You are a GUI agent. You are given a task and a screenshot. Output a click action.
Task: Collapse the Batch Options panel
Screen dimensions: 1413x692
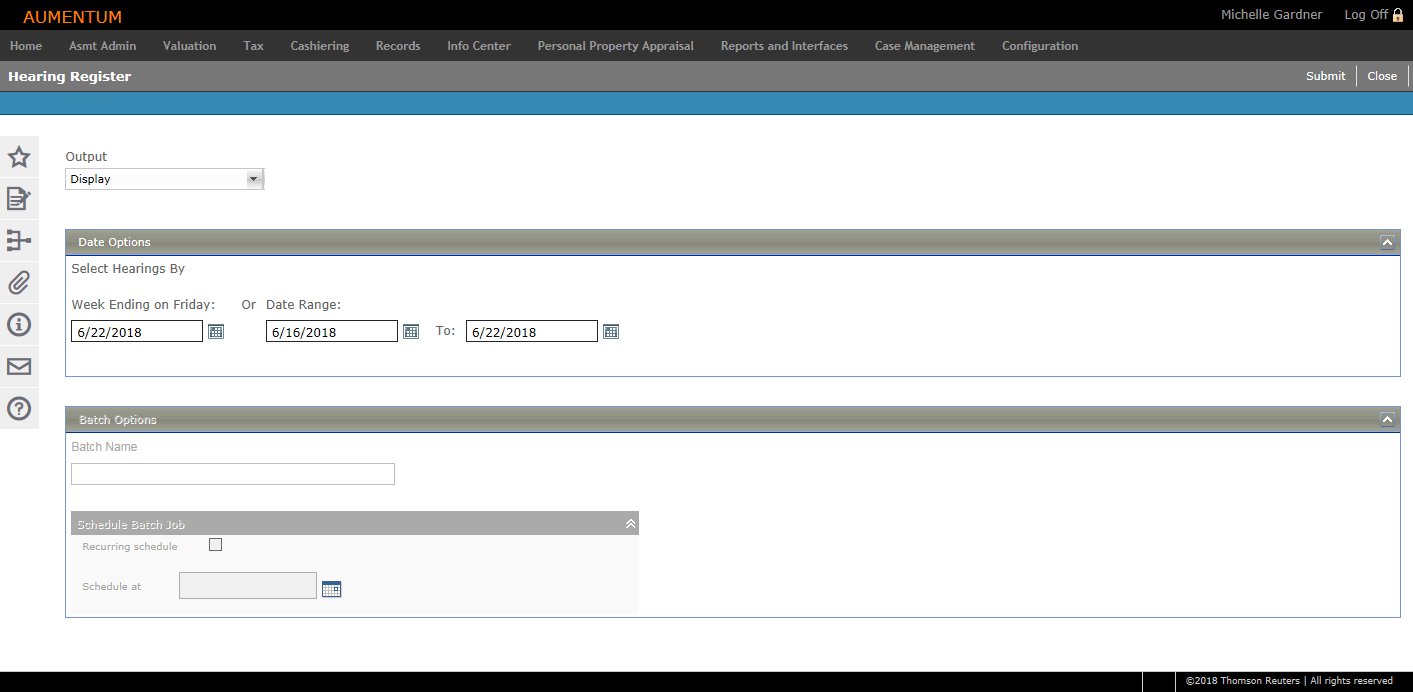click(1387, 420)
